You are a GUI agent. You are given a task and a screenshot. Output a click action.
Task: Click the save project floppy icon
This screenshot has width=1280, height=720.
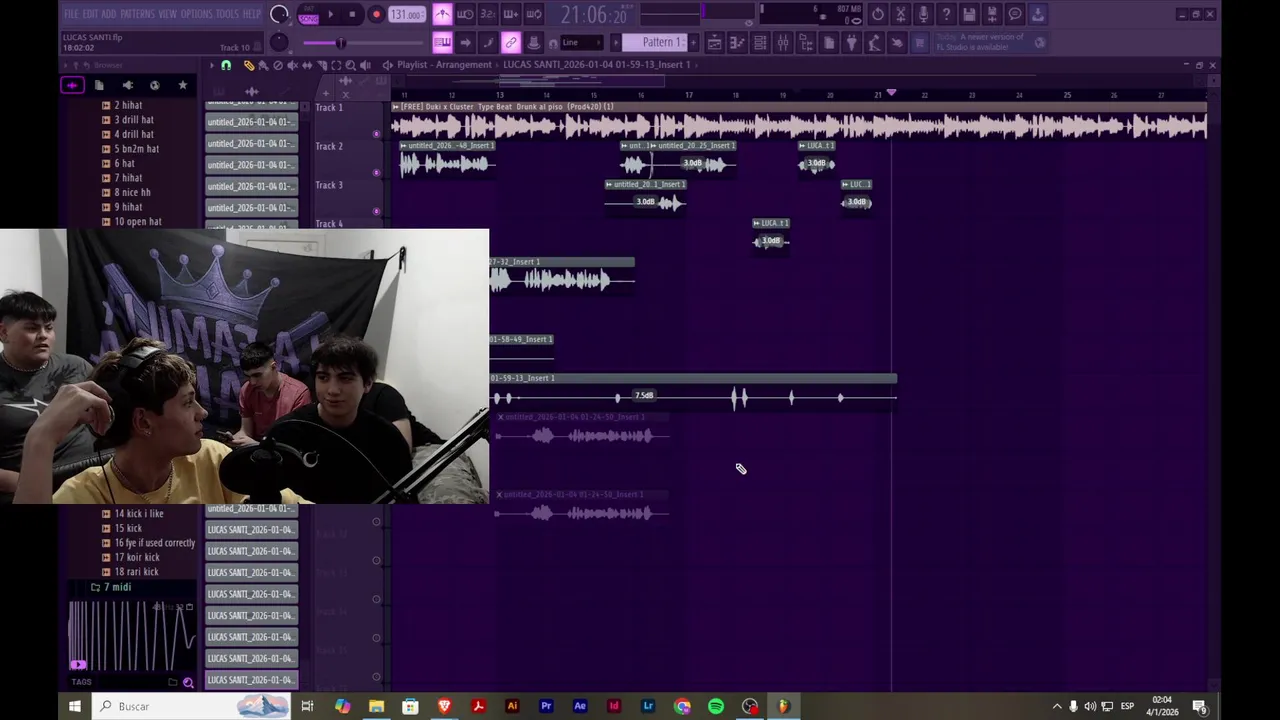coord(969,14)
